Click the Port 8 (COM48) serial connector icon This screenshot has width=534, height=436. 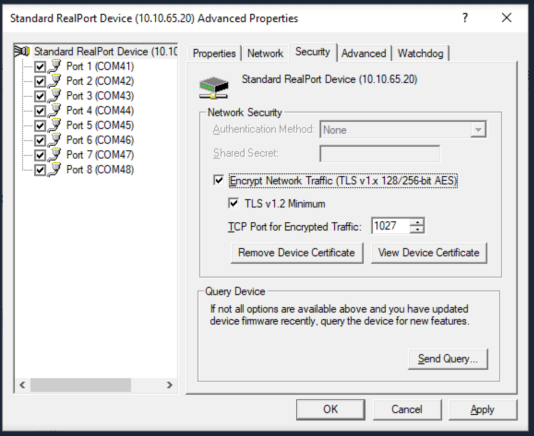click(x=54, y=169)
